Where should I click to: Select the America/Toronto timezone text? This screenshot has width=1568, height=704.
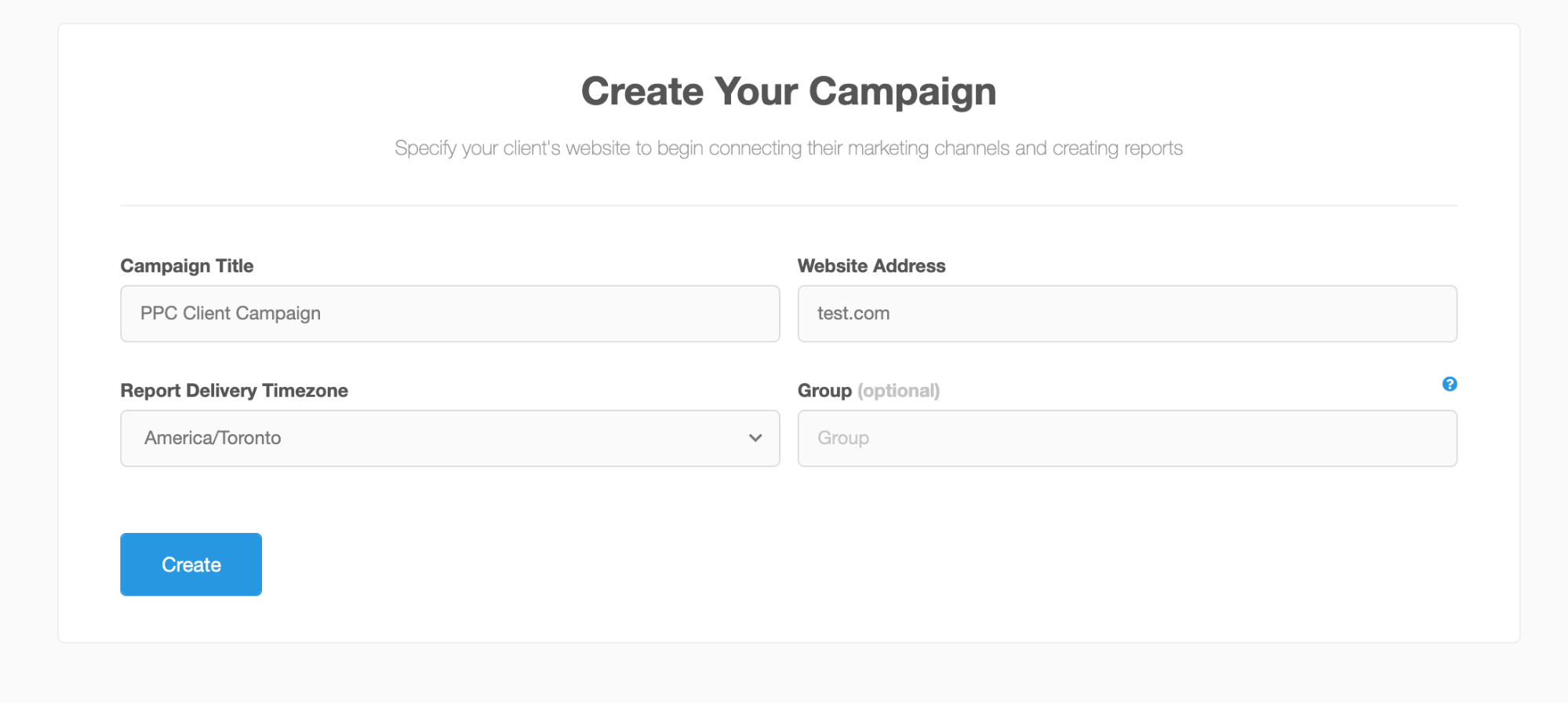(213, 438)
